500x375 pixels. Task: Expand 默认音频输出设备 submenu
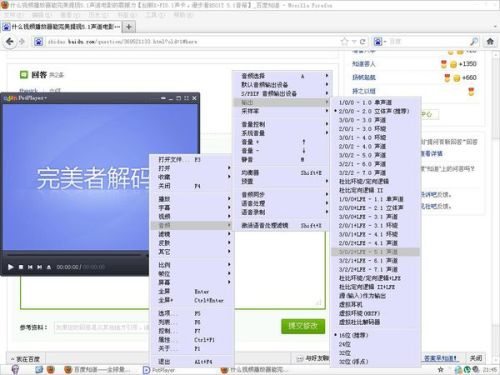282,85
